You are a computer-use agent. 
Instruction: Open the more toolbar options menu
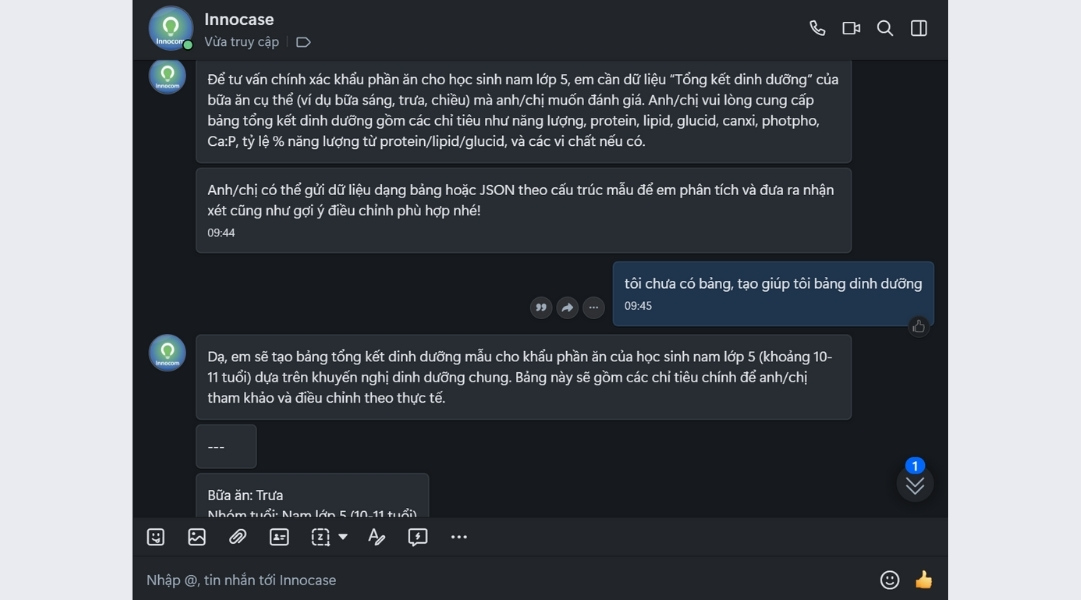pos(458,537)
